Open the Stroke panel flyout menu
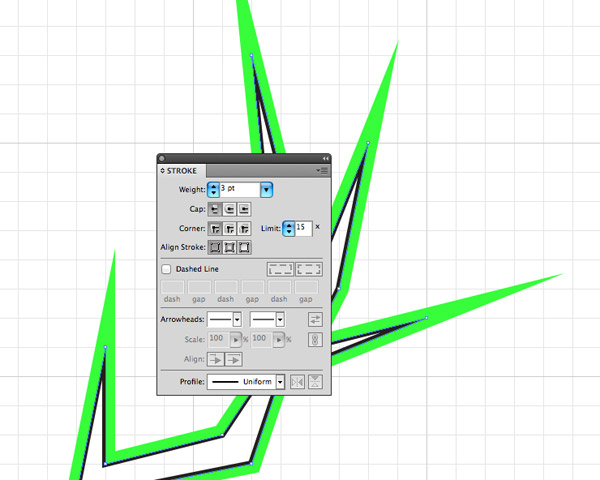The image size is (600, 480). pyautogui.click(x=323, y=171)
